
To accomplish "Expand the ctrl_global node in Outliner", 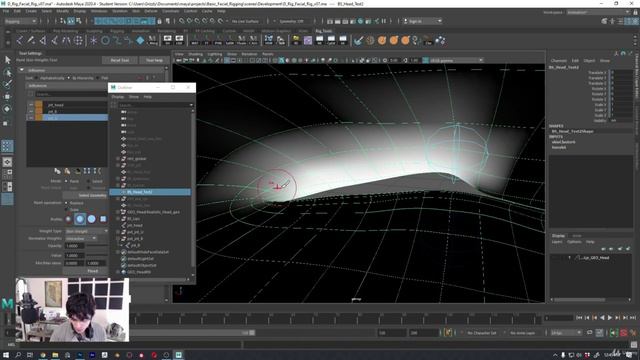I will [x=118, y=158].
